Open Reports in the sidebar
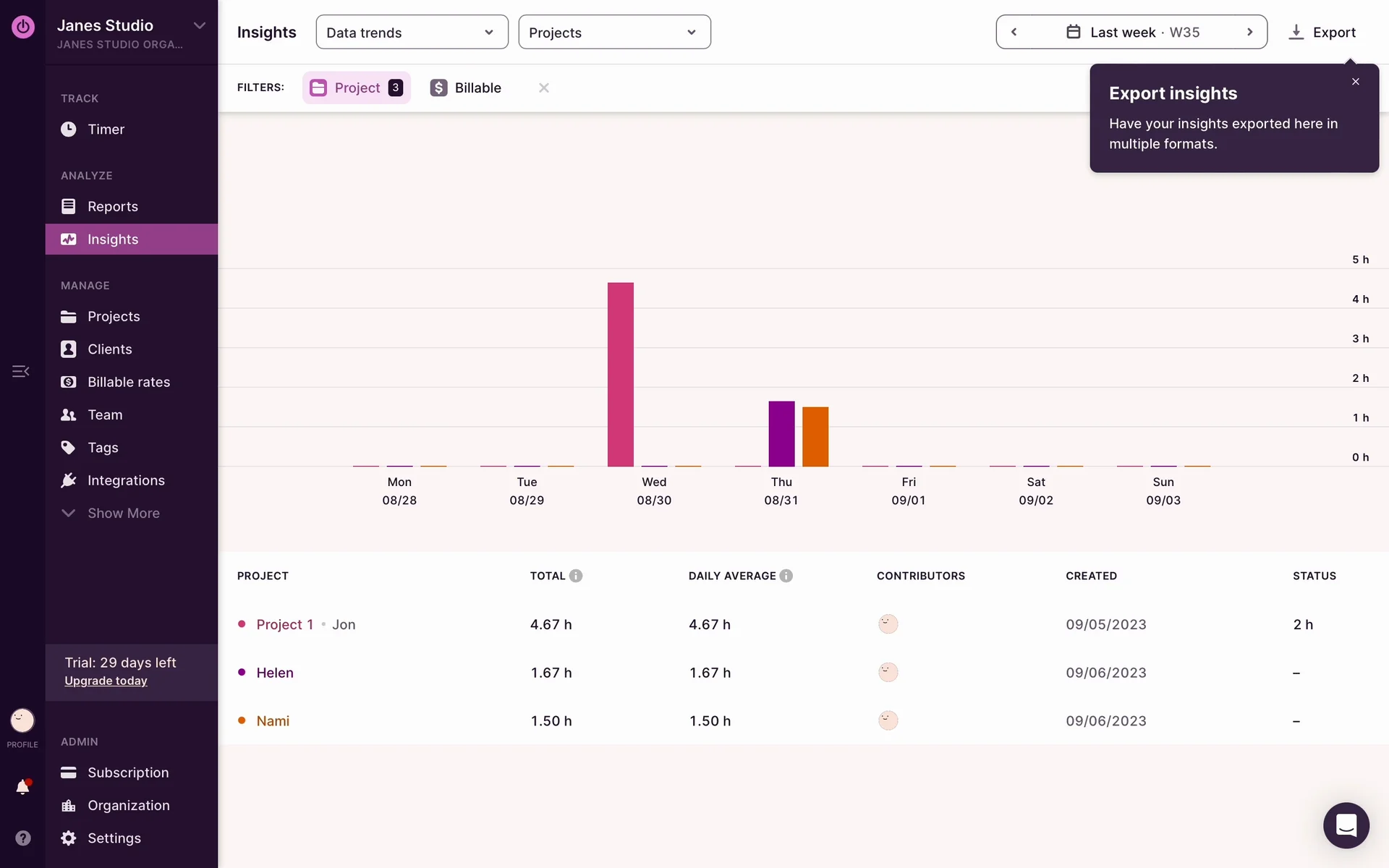 click(x=112, y=206)
